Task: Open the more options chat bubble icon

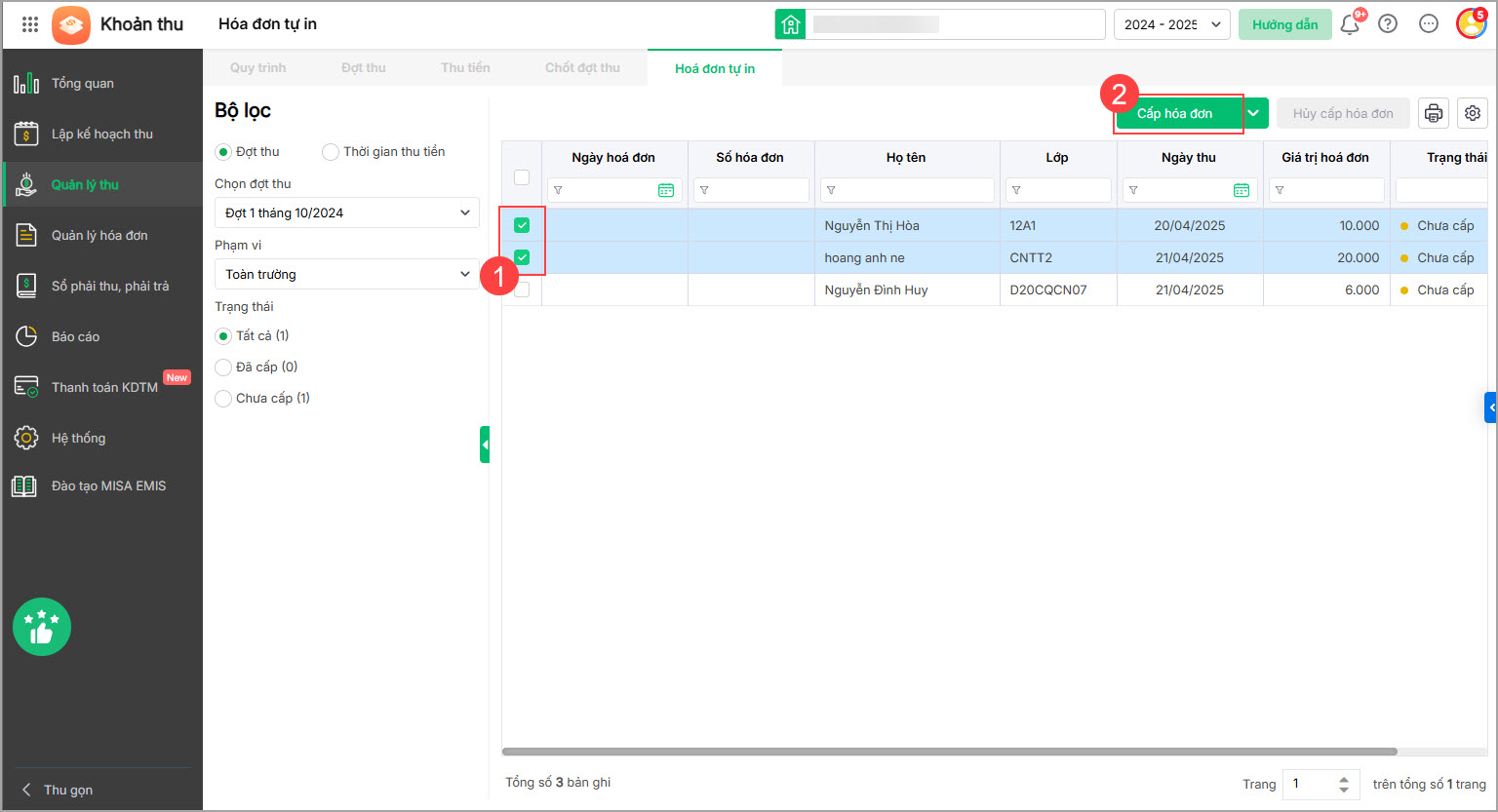Action: [1429, 24]
